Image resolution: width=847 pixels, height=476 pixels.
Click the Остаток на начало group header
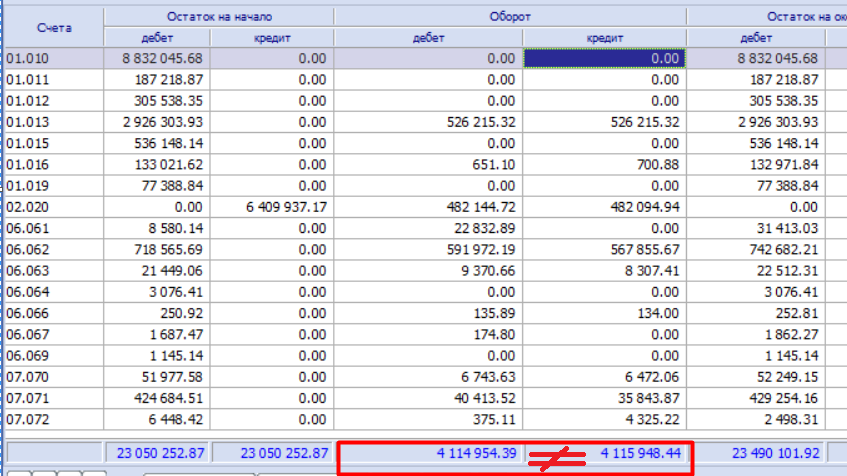[219, 17]
